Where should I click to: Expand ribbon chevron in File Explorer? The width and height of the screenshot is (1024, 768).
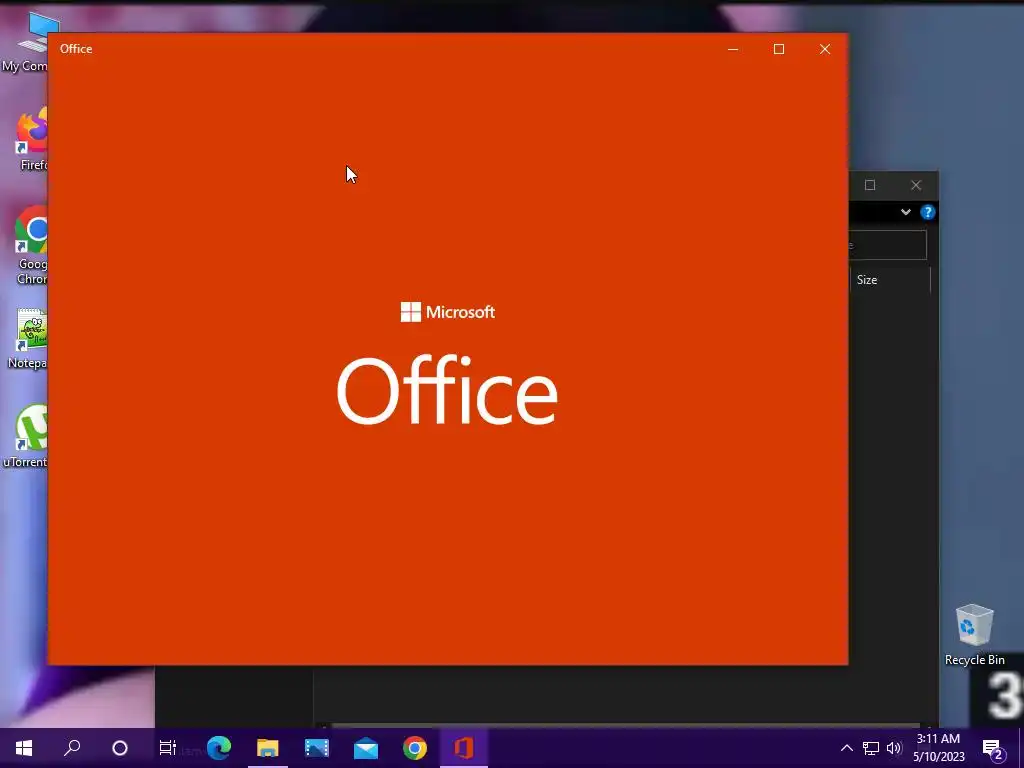[906, 212]
